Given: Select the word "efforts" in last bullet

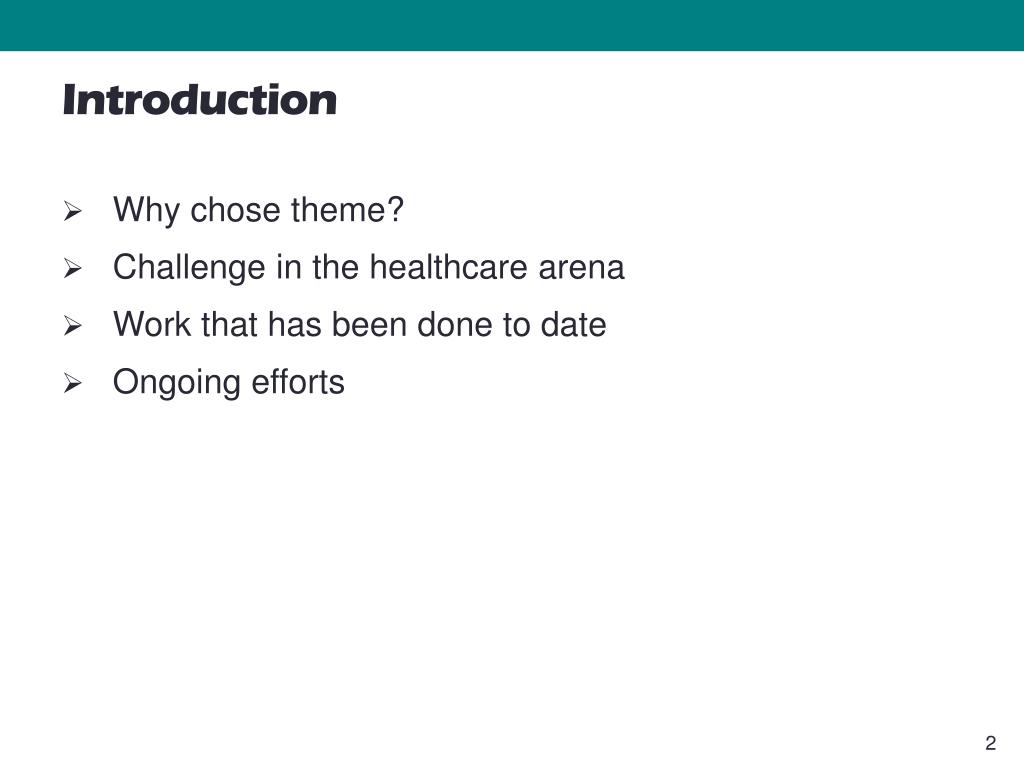Looking at the screenshot, I should (298, 382).
